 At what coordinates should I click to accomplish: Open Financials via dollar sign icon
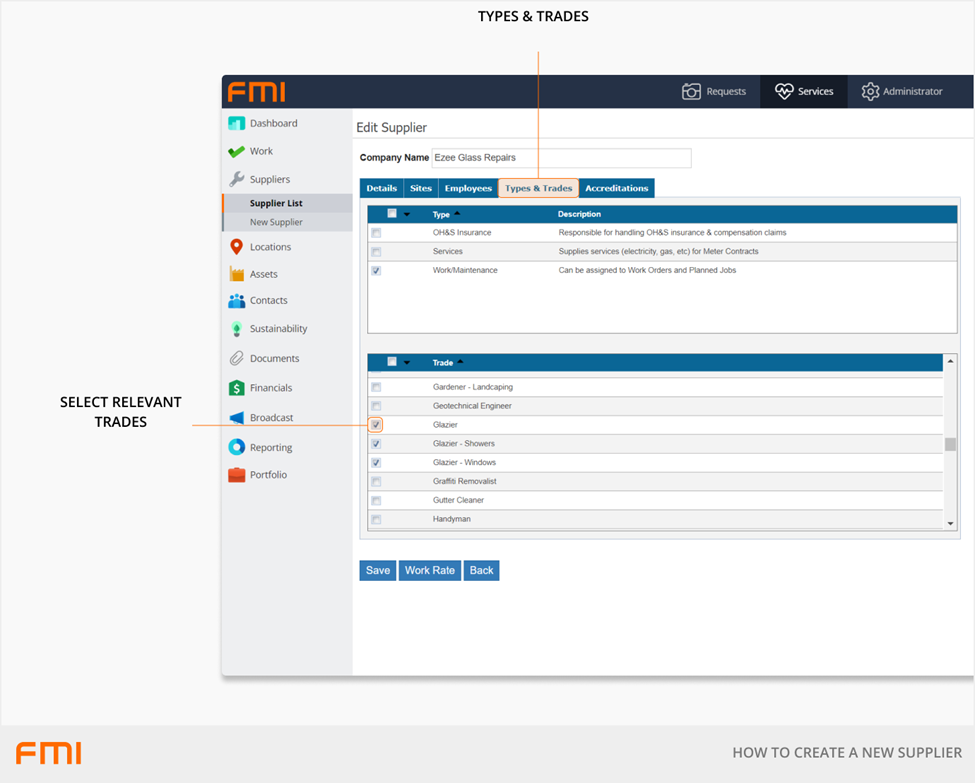[x=236, y=388]
